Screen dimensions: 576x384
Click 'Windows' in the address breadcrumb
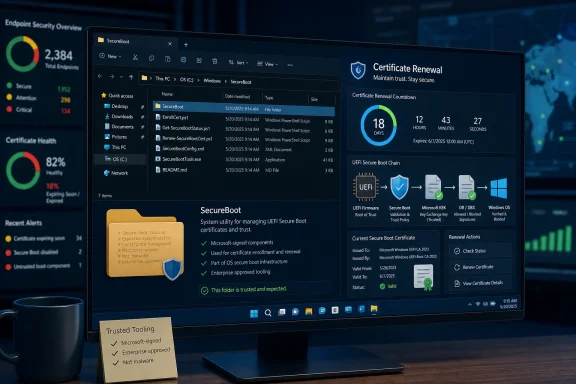point(212,81)
